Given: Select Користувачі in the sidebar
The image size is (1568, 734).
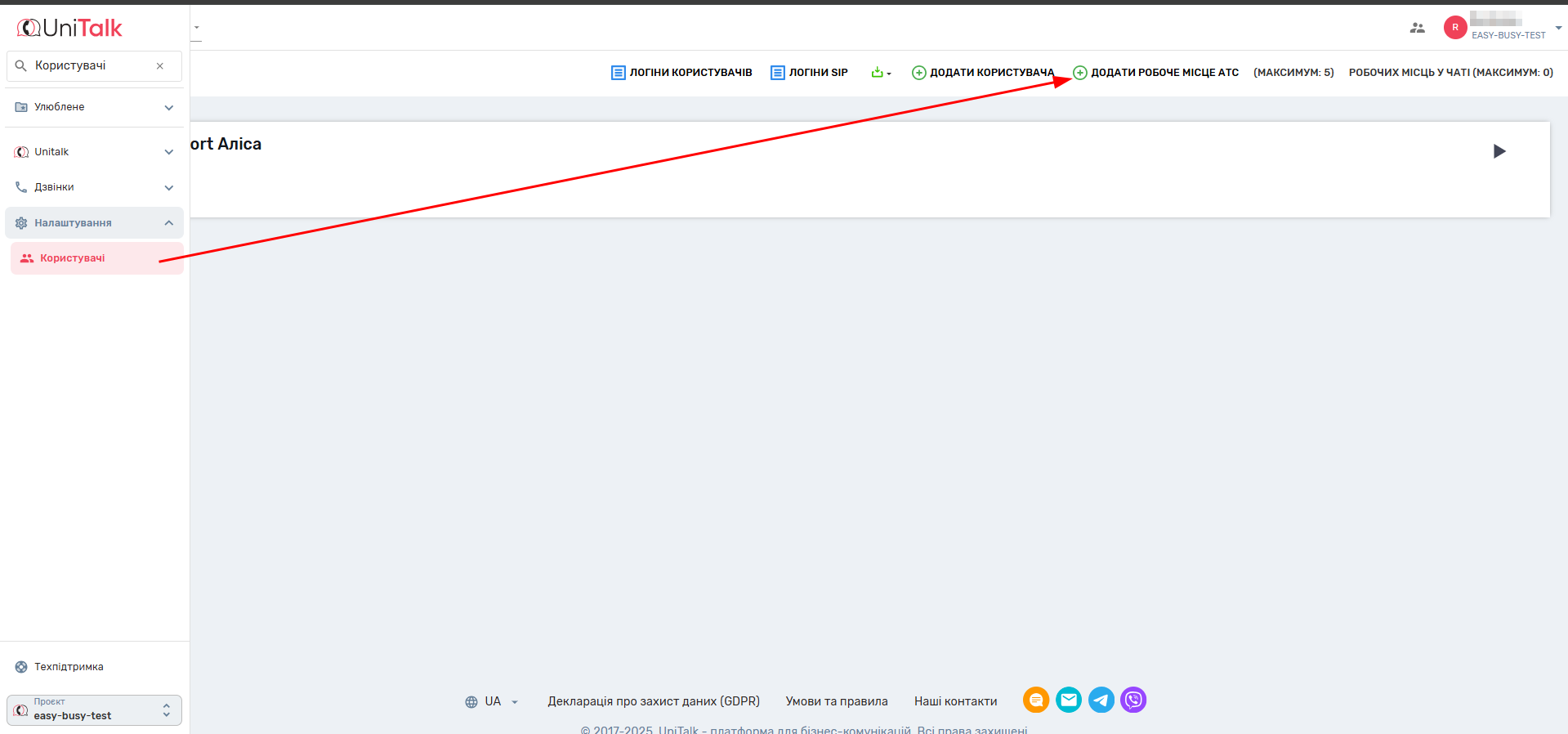Looking at the screenshot, I should [73, 258].
